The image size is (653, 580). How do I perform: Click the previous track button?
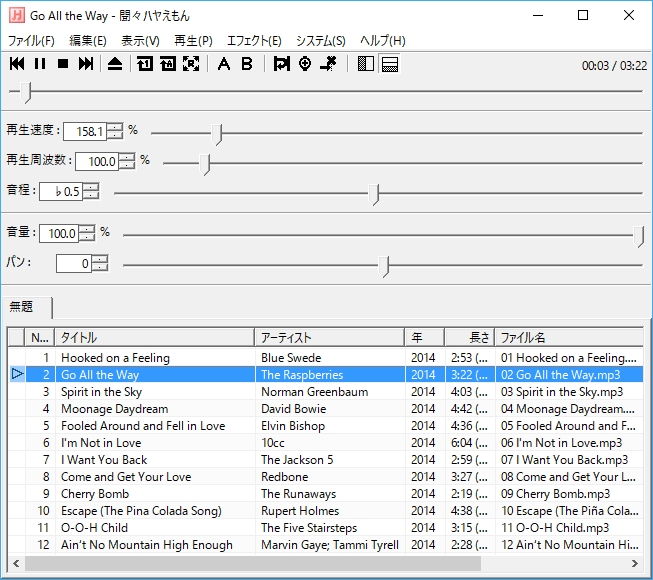(x=17, y=64)
